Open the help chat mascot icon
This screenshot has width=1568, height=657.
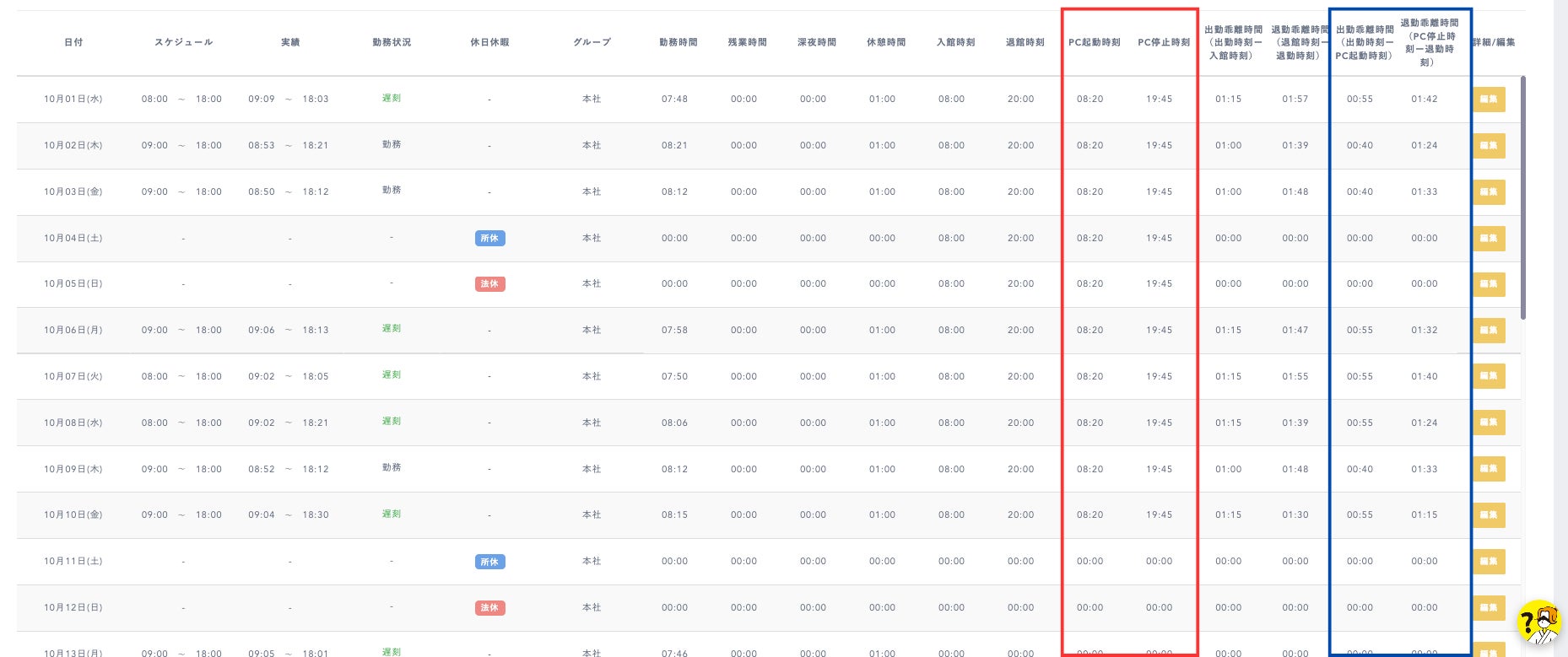(1538, 623)
